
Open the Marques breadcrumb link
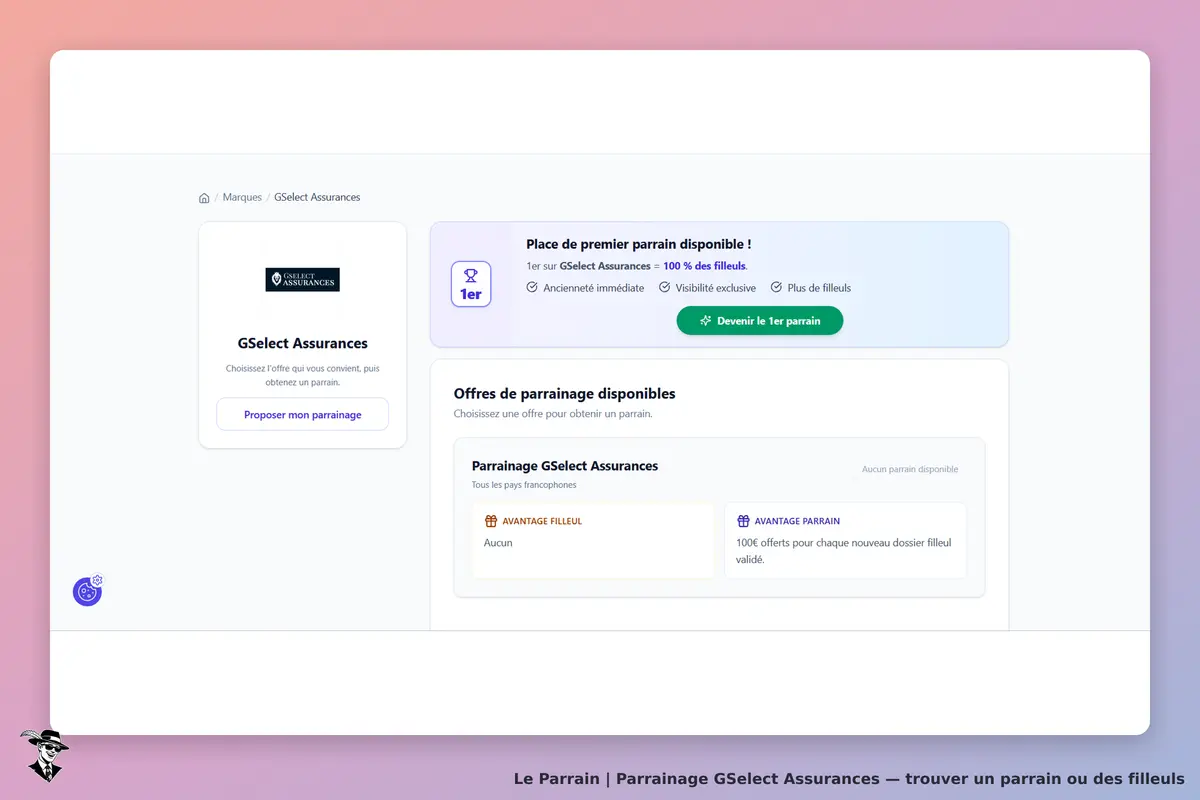(x=242, y=197)
